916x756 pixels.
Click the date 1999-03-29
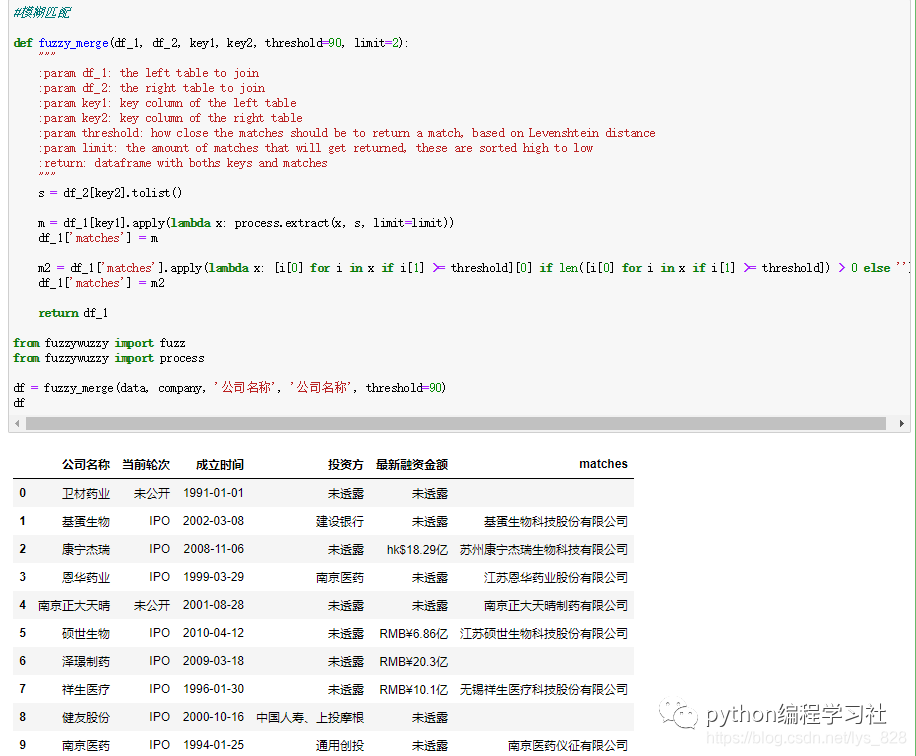pos(213,577)
